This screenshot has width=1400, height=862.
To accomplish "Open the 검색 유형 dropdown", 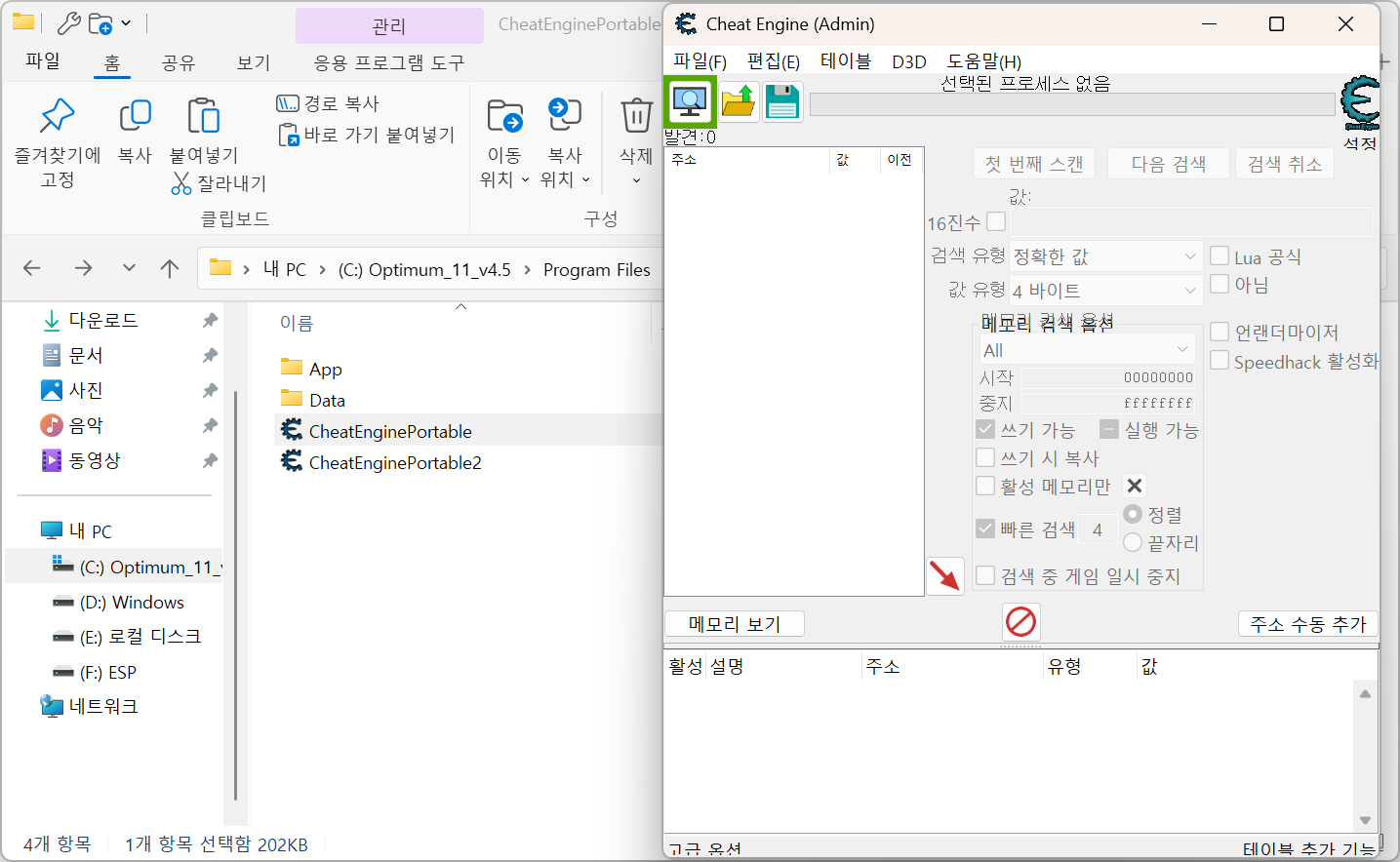I will tap(1106, 256).
